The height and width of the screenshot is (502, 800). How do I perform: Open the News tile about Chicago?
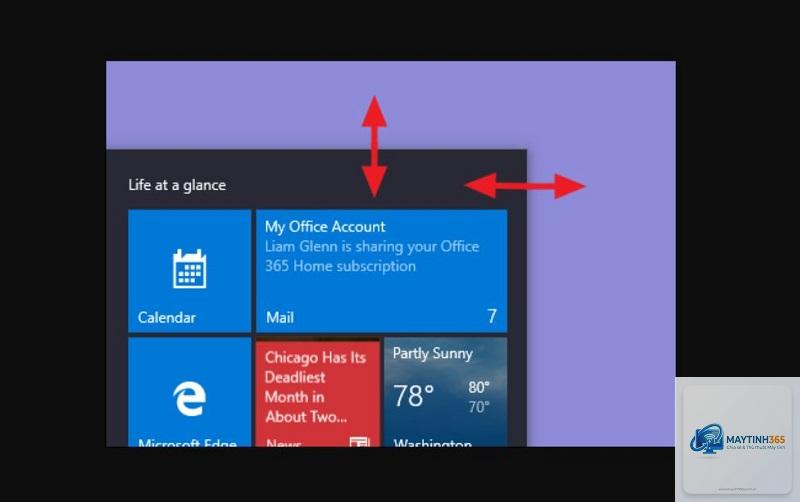pyautogui.click(x=318, y=392)
